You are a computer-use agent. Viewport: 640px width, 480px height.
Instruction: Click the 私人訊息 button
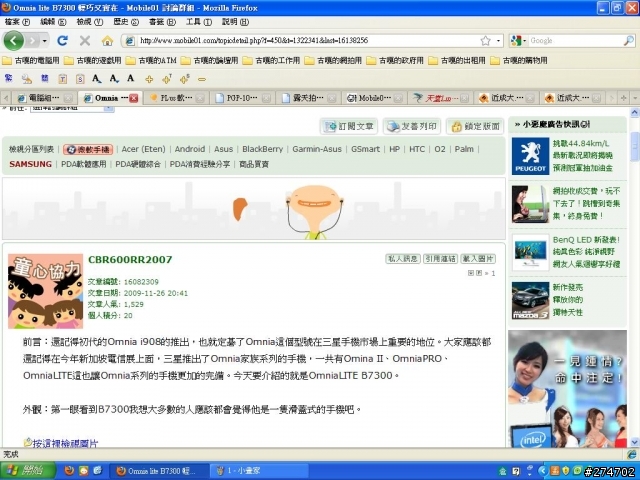(403, 259)
